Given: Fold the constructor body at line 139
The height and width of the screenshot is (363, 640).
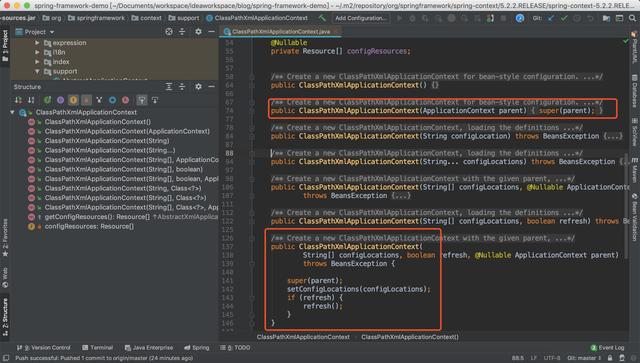Looking at the screenshot, I should (x=252, y=264).
